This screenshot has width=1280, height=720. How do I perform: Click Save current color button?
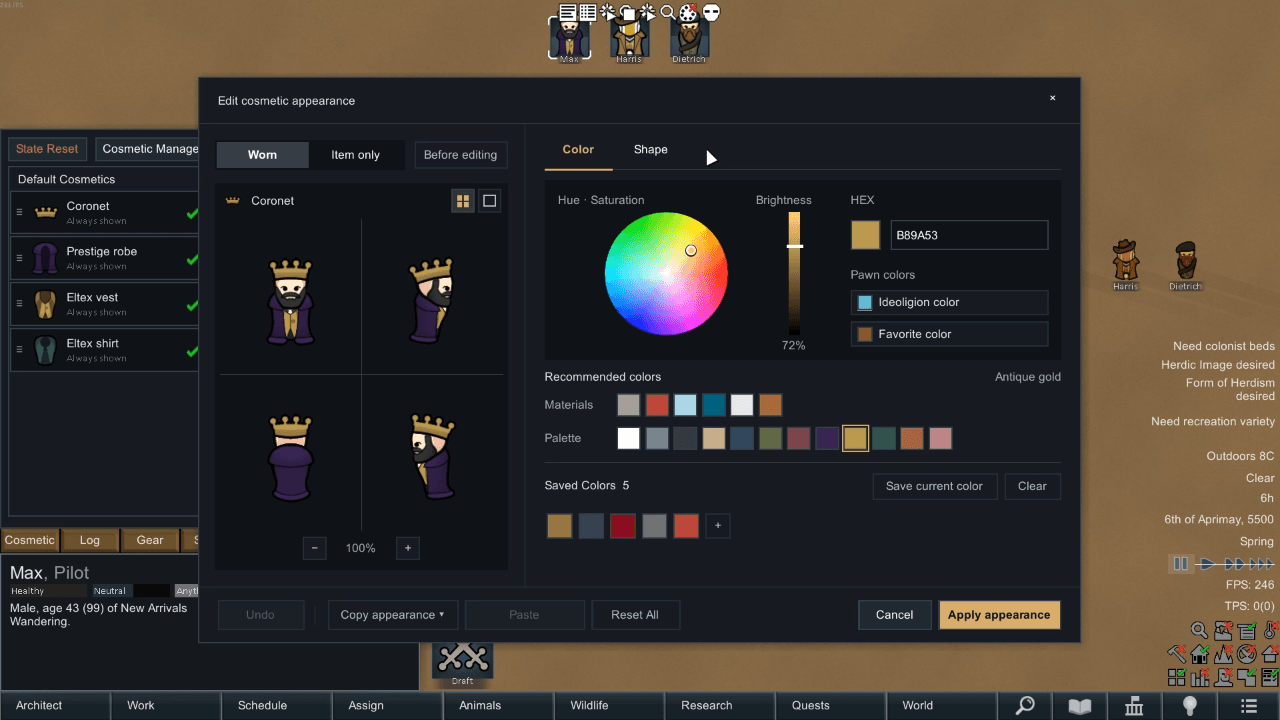(934, 486)
